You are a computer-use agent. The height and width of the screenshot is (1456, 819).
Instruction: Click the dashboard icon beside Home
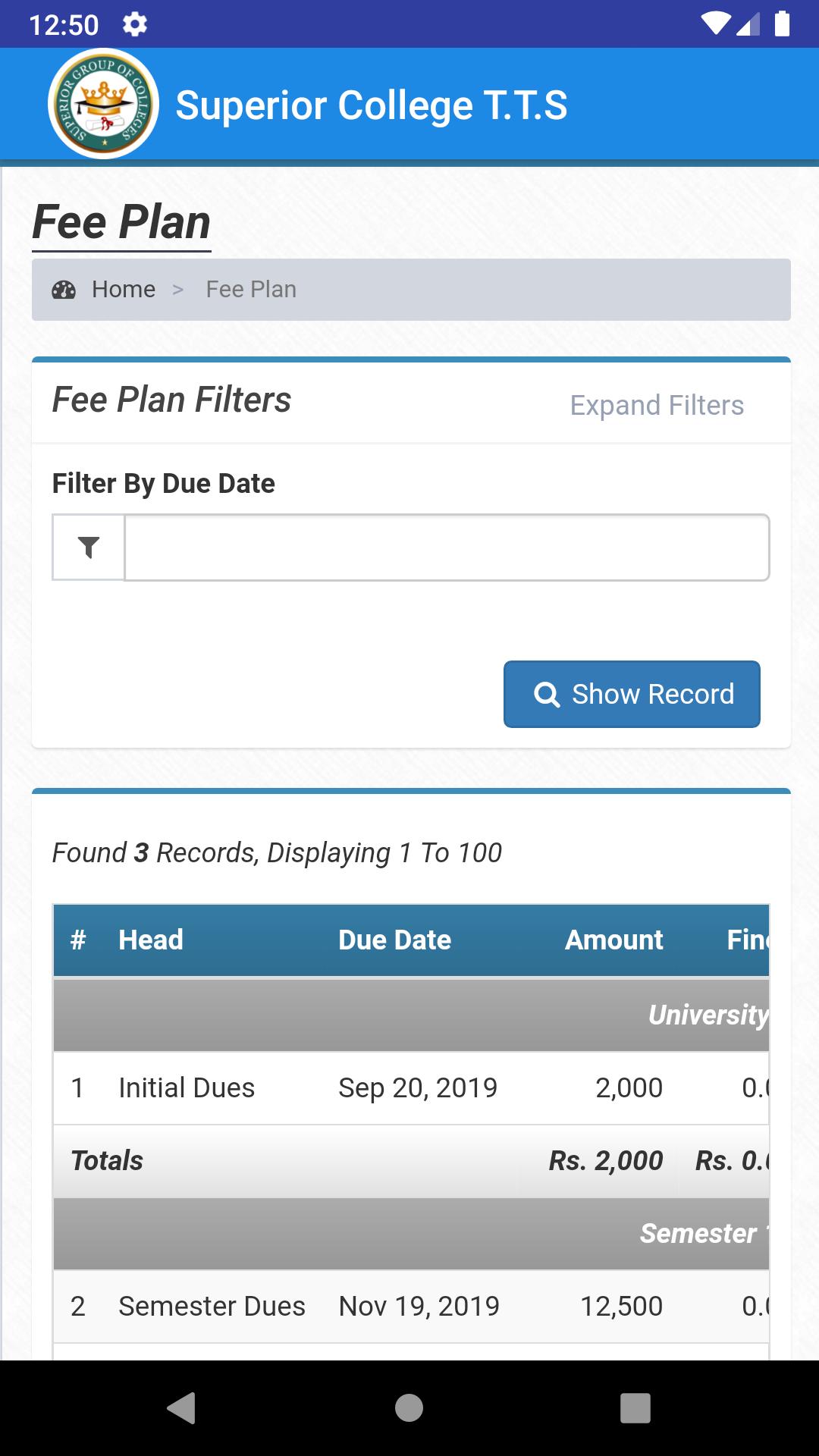point(64,290)
